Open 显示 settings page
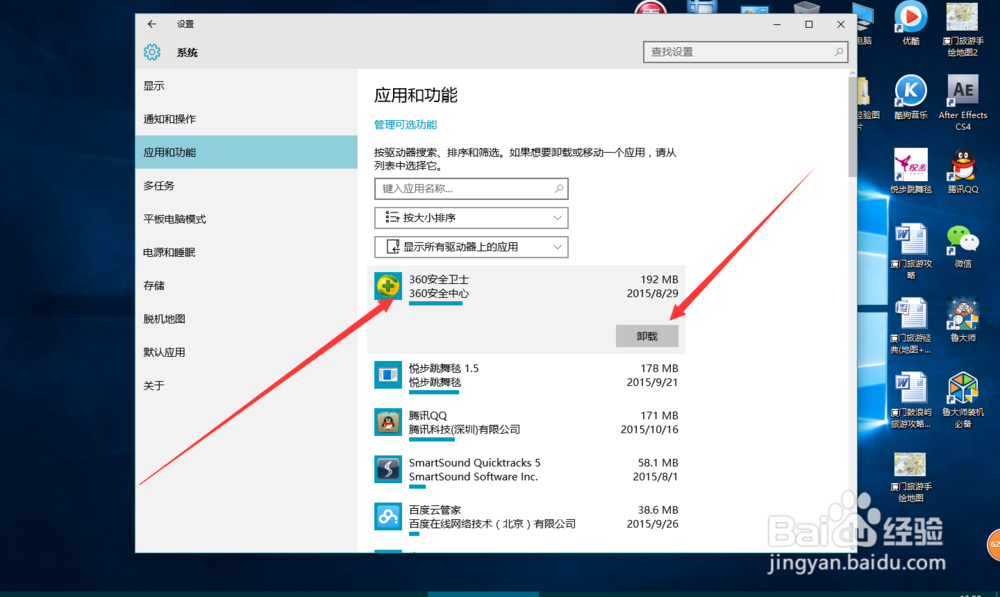 (246, 85)
